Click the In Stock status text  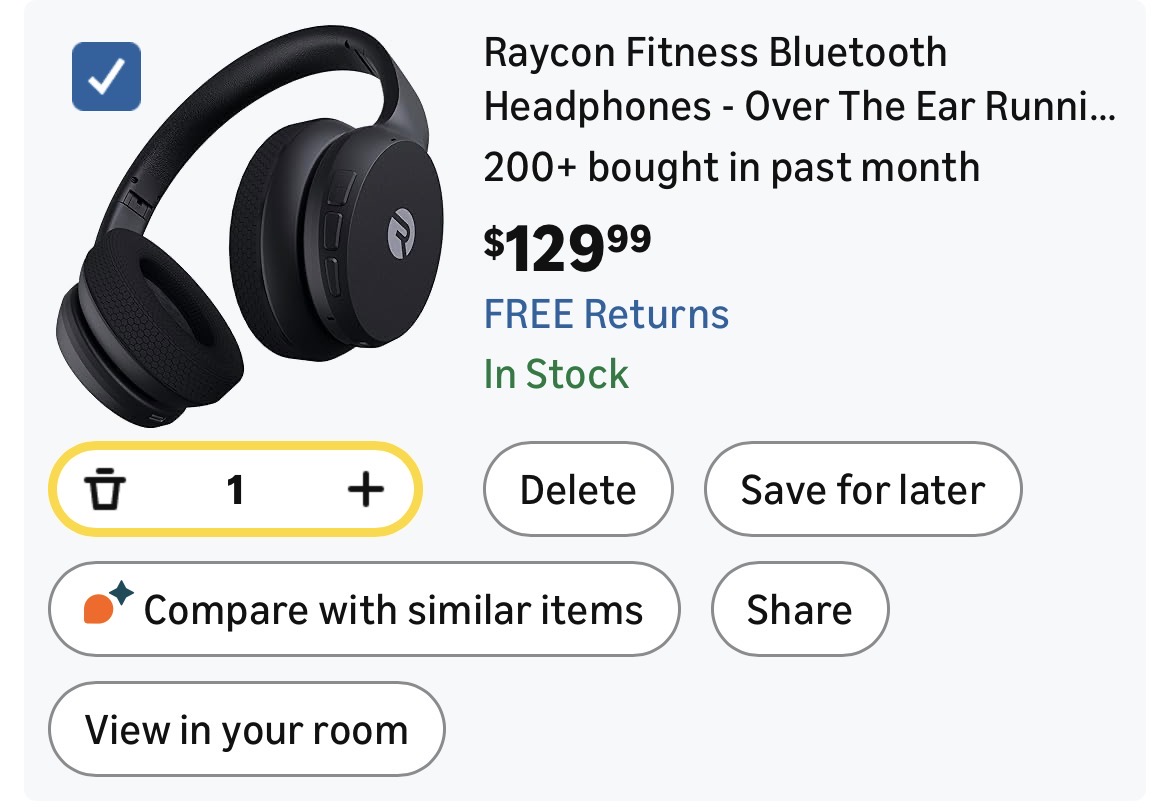[x=556, y=374]
